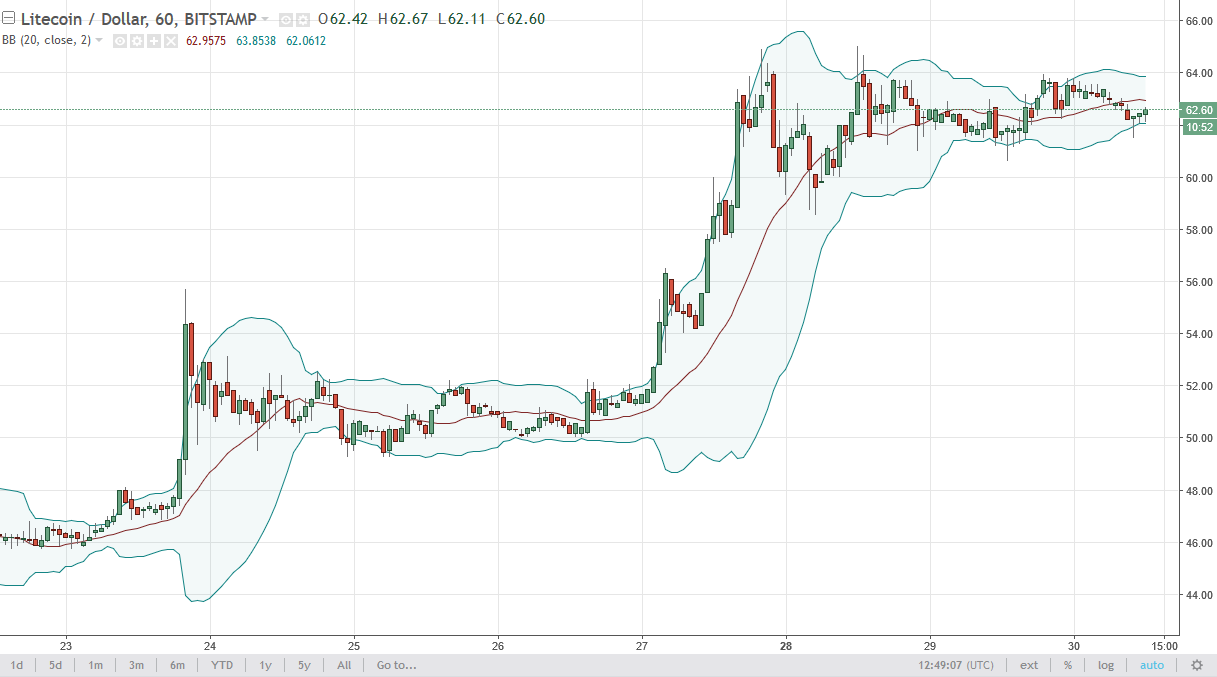Select the 3m time range
This screenshot has width=1217, height=677.
pos(136,665)
